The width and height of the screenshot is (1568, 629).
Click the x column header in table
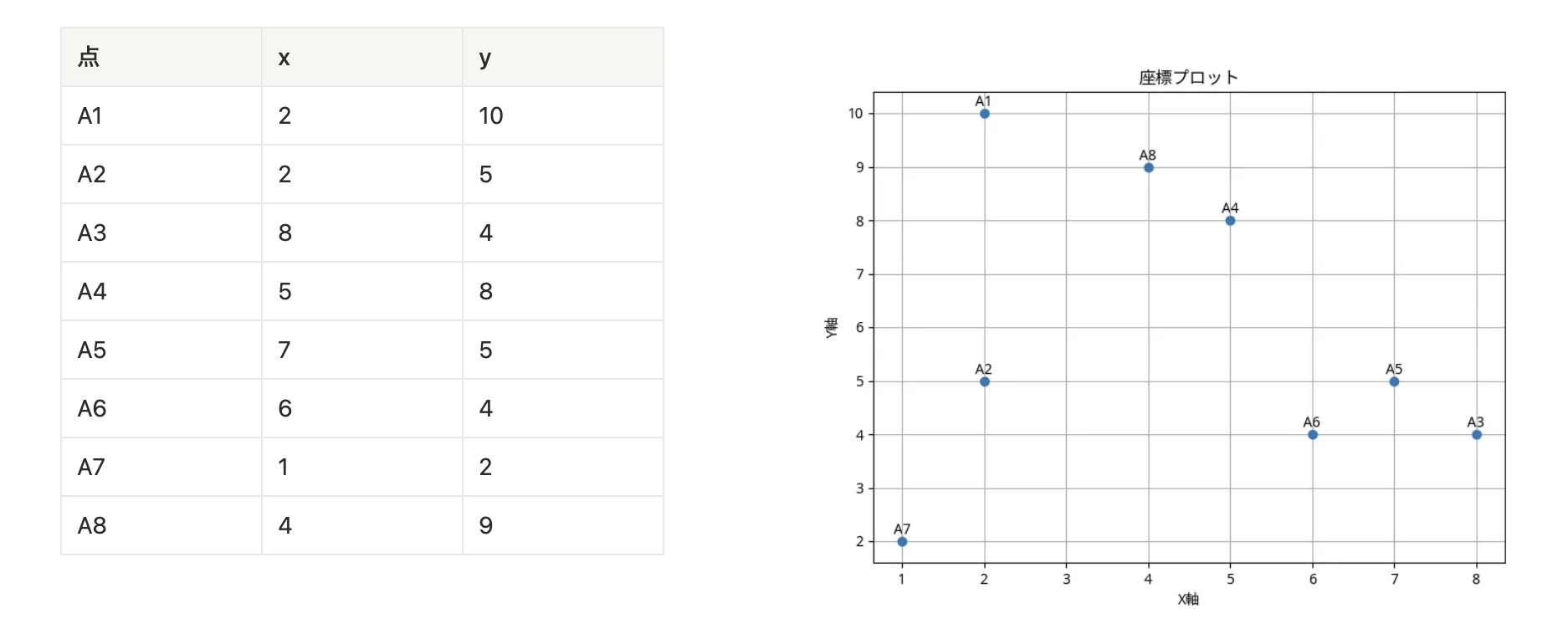284,58
